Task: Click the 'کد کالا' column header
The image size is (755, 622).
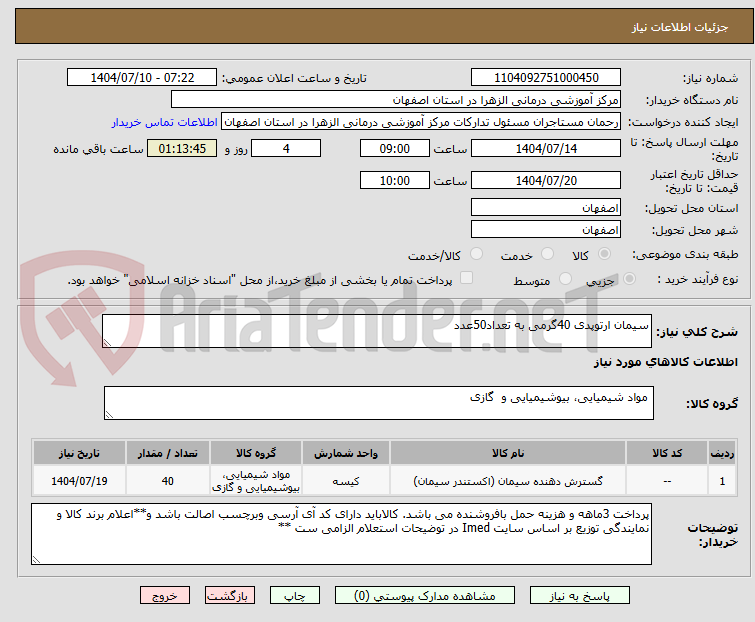Action: point(666,453)
